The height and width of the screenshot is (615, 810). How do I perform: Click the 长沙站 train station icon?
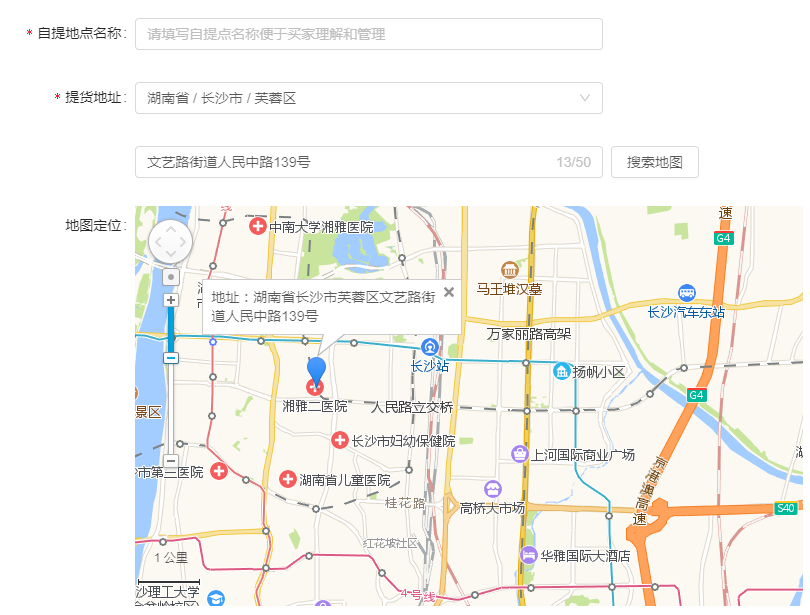click(430, 347)
